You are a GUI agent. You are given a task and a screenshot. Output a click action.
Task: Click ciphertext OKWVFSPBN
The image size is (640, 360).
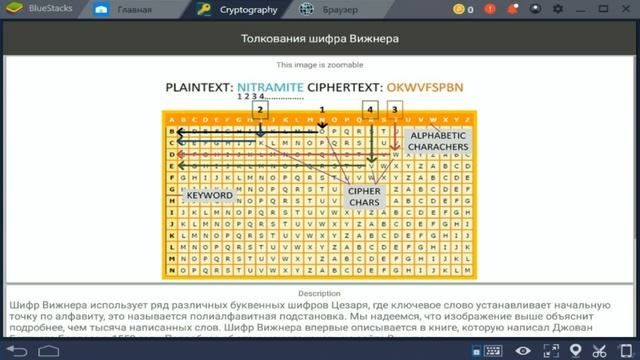pos(425,87)
